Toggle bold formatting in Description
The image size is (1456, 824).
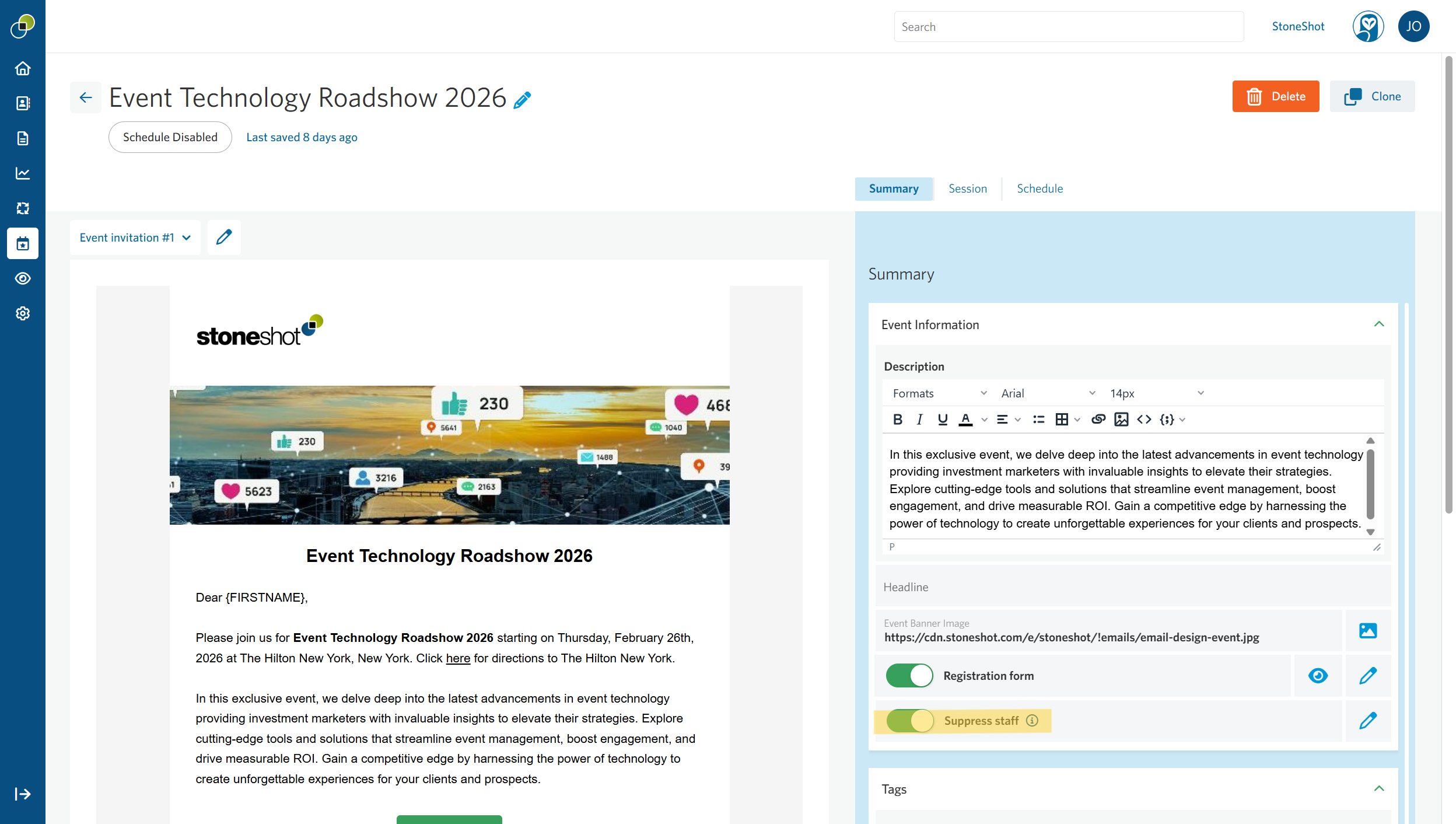click(x=898, y=420)
